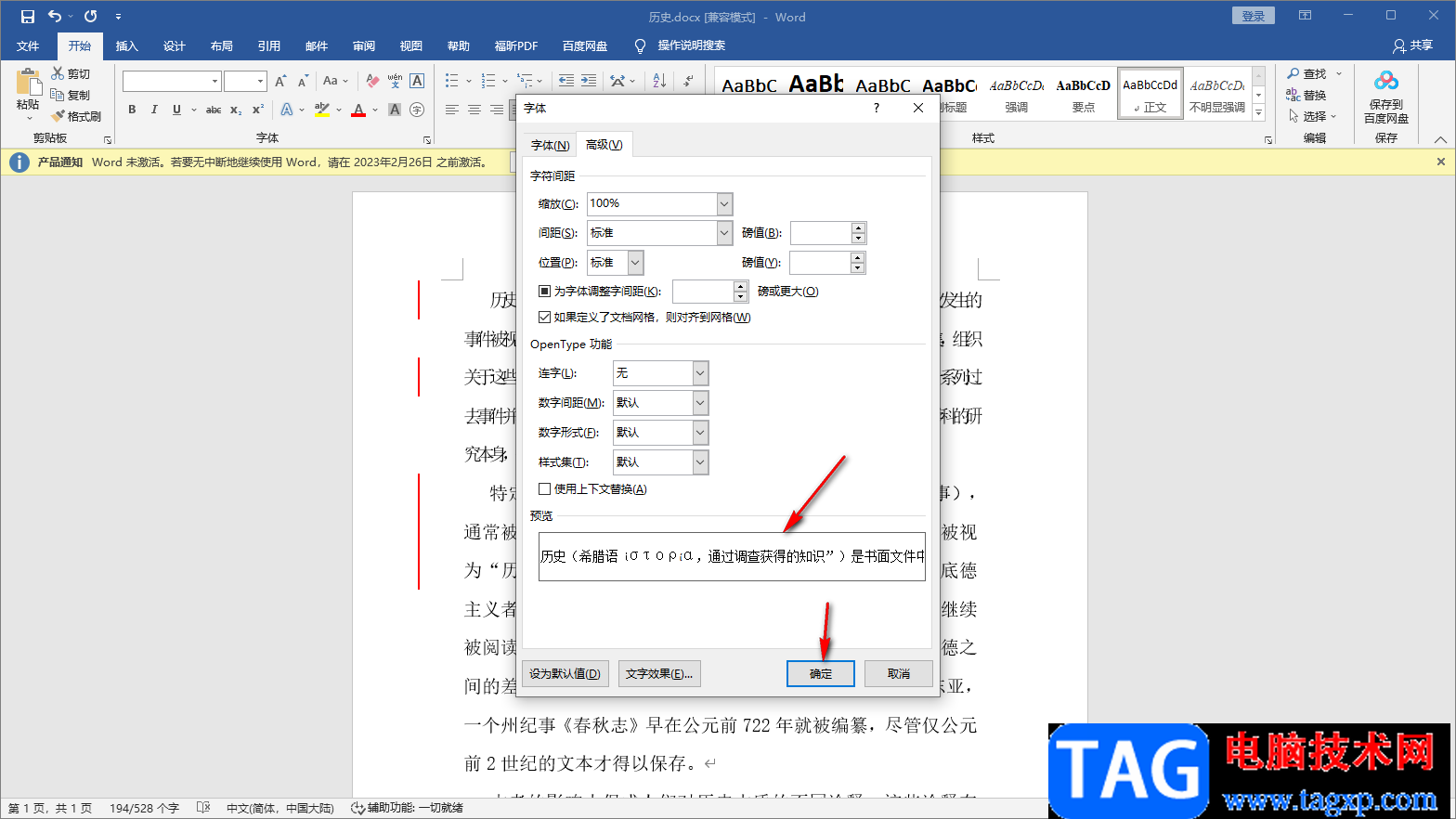
Task: Click the Save icon in the quick access toolbar
Action: point(27,17)
